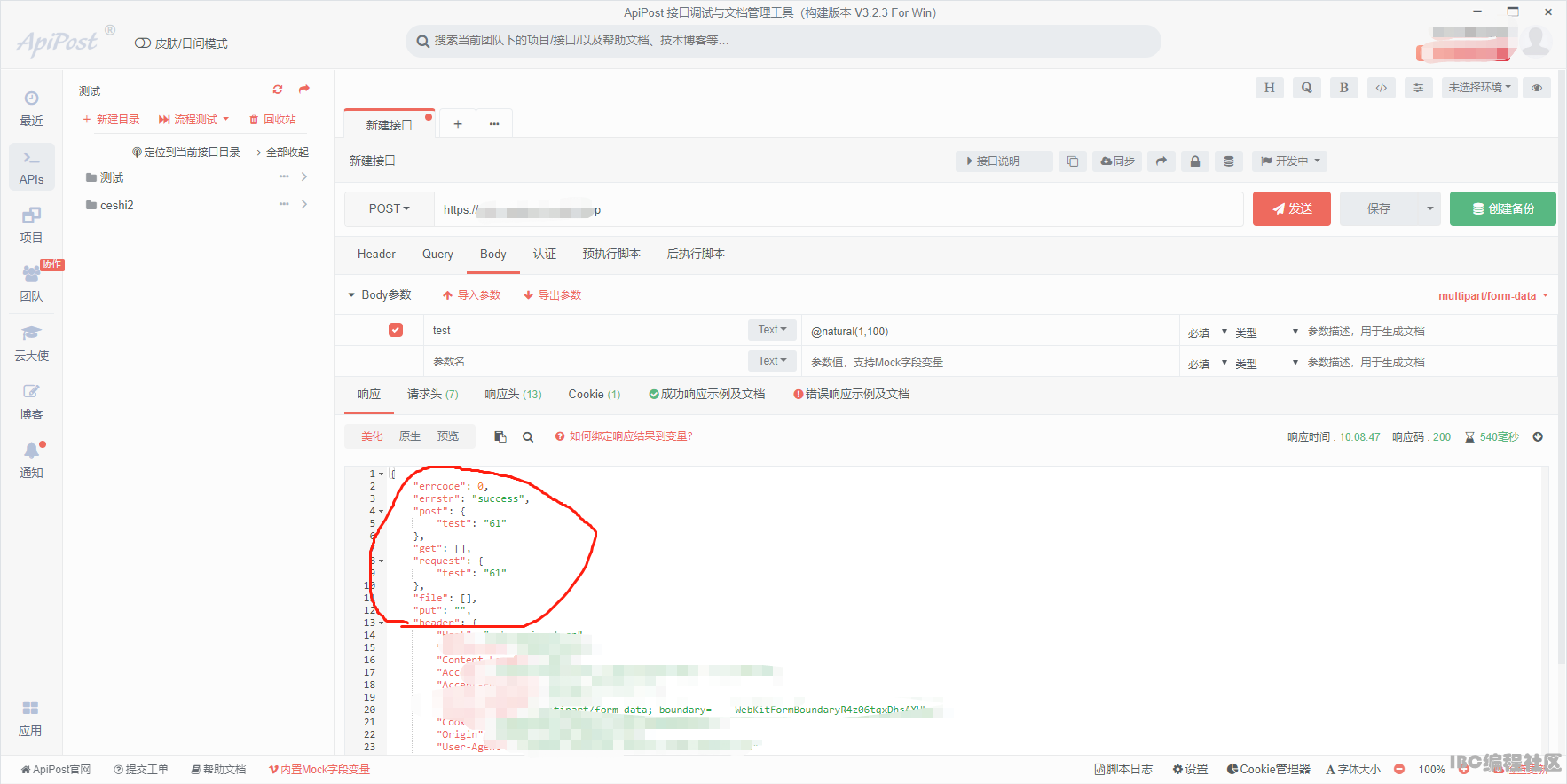The width and height of the screenshot is (1567, 784).
Task: Click the download icon after 540毫秒
Action: (1538, 436)
